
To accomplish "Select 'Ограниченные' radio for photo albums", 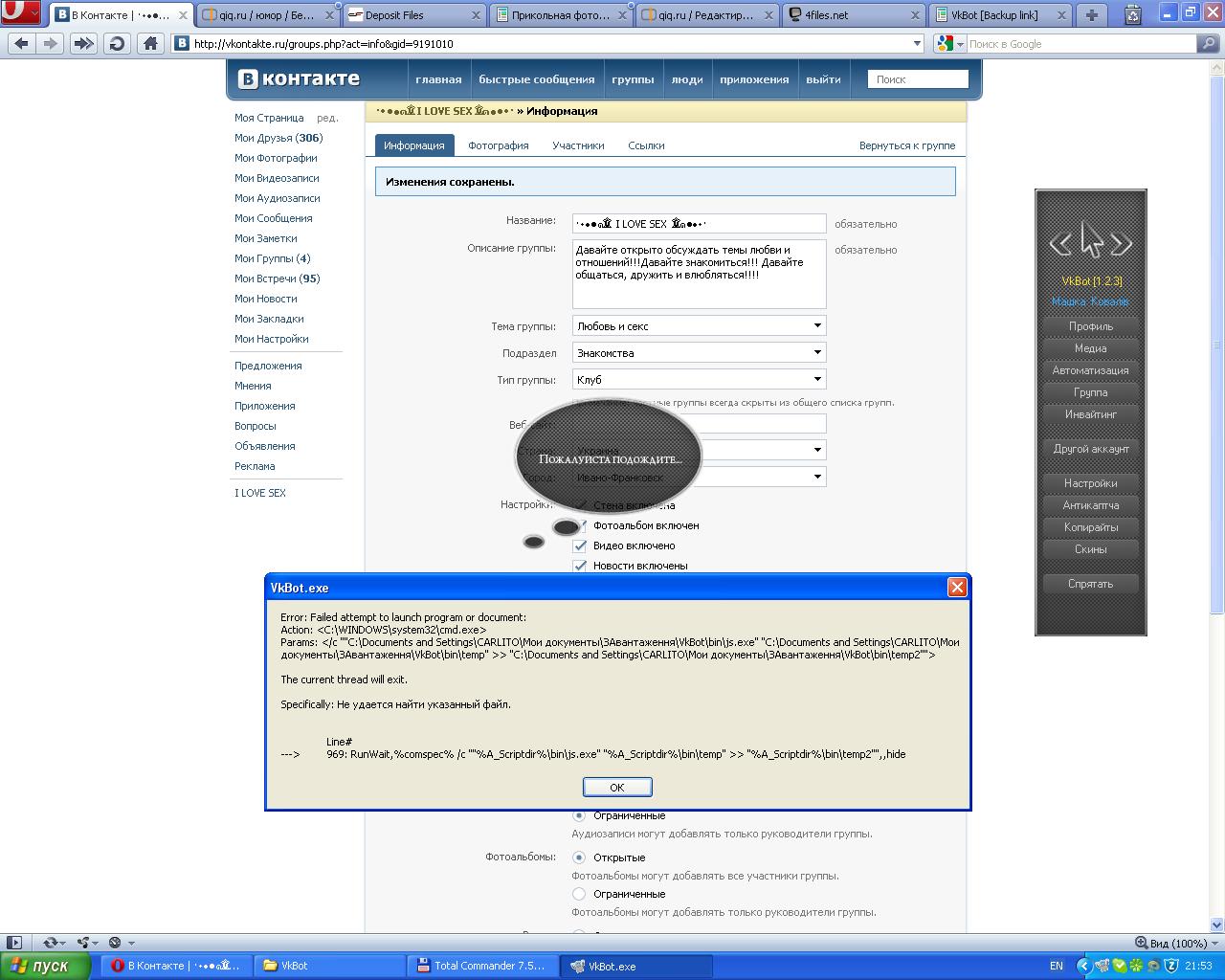I will [x=579, y=894].
